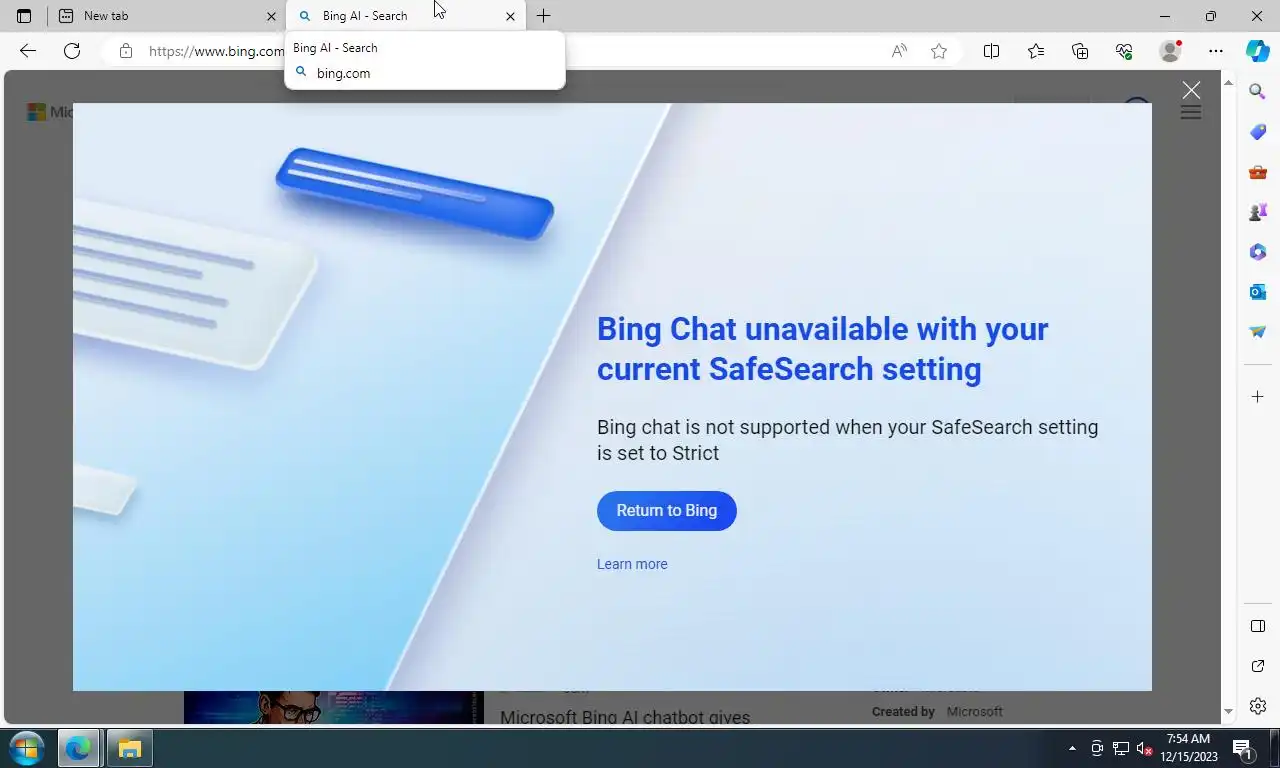The image size is (1280, 768).
Task: Customize sidebar with plus icon
Action: point(1258,397)
